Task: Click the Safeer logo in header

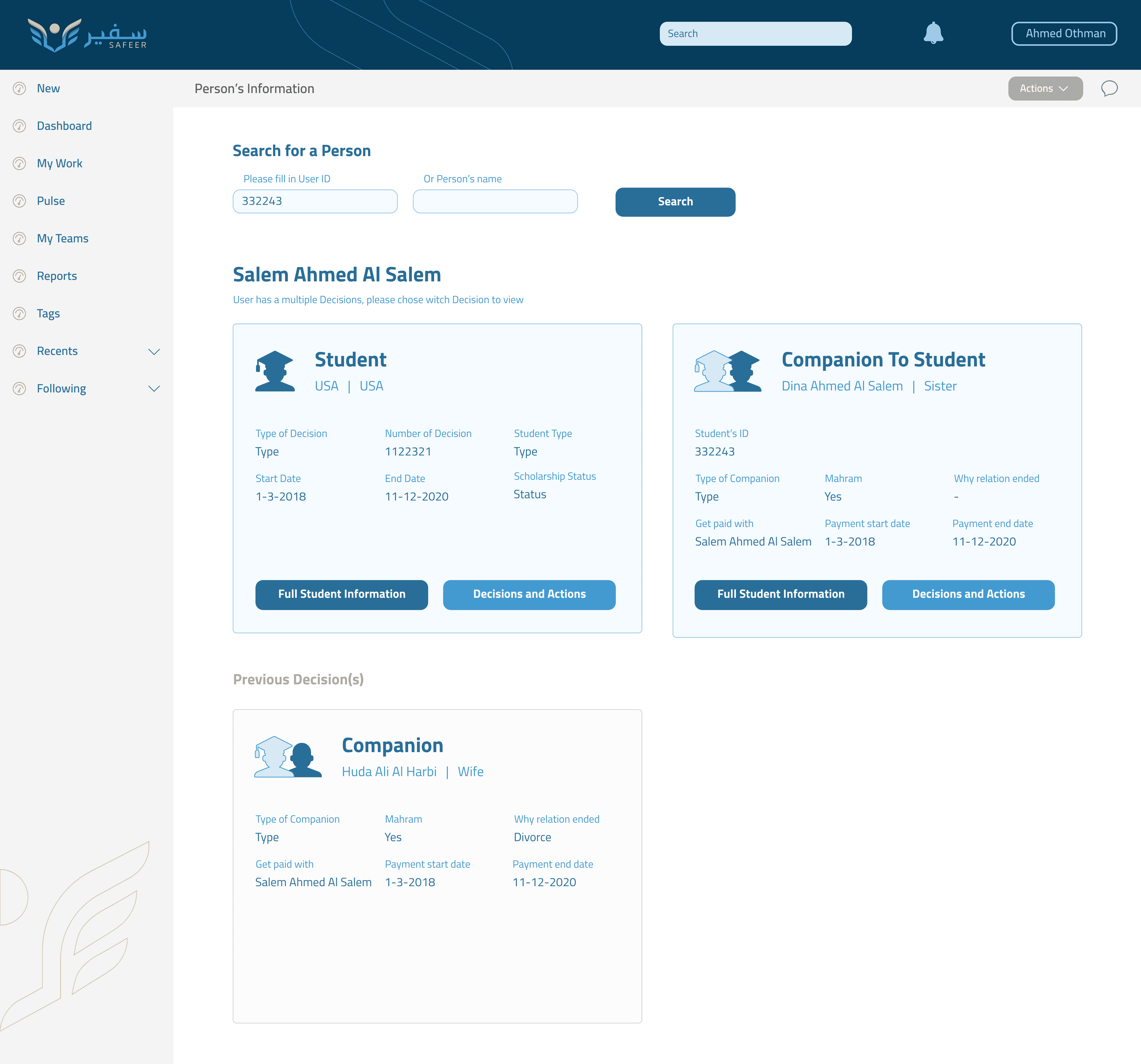Action: coord(87,35)
